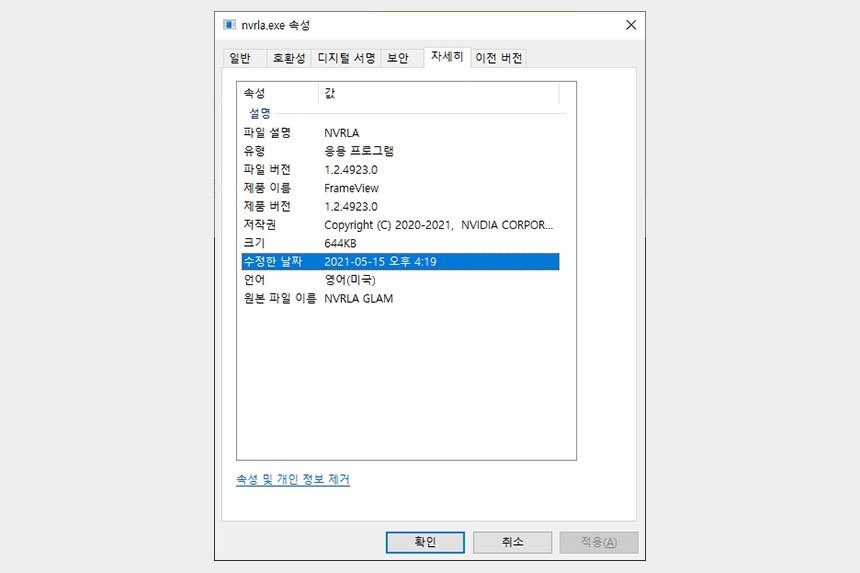The height and width of the screenshot is (573, 860).
Task: Close the nvrla.exe properties dialog
Action: tap(631, 25)
